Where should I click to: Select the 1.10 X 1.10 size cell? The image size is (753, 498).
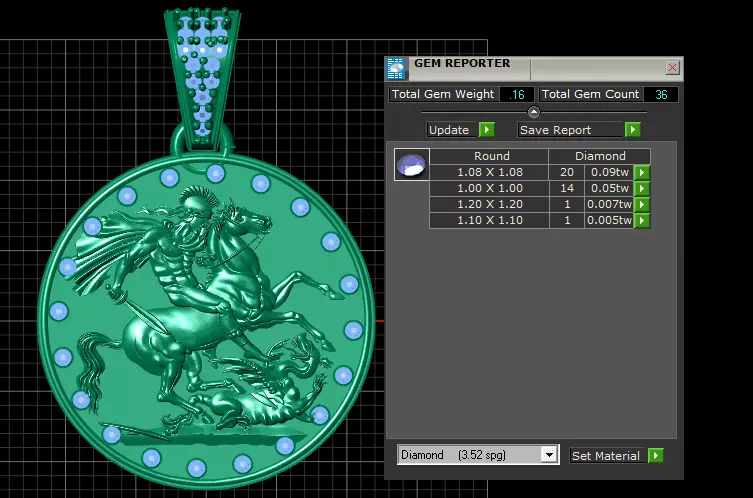[489, 220]
